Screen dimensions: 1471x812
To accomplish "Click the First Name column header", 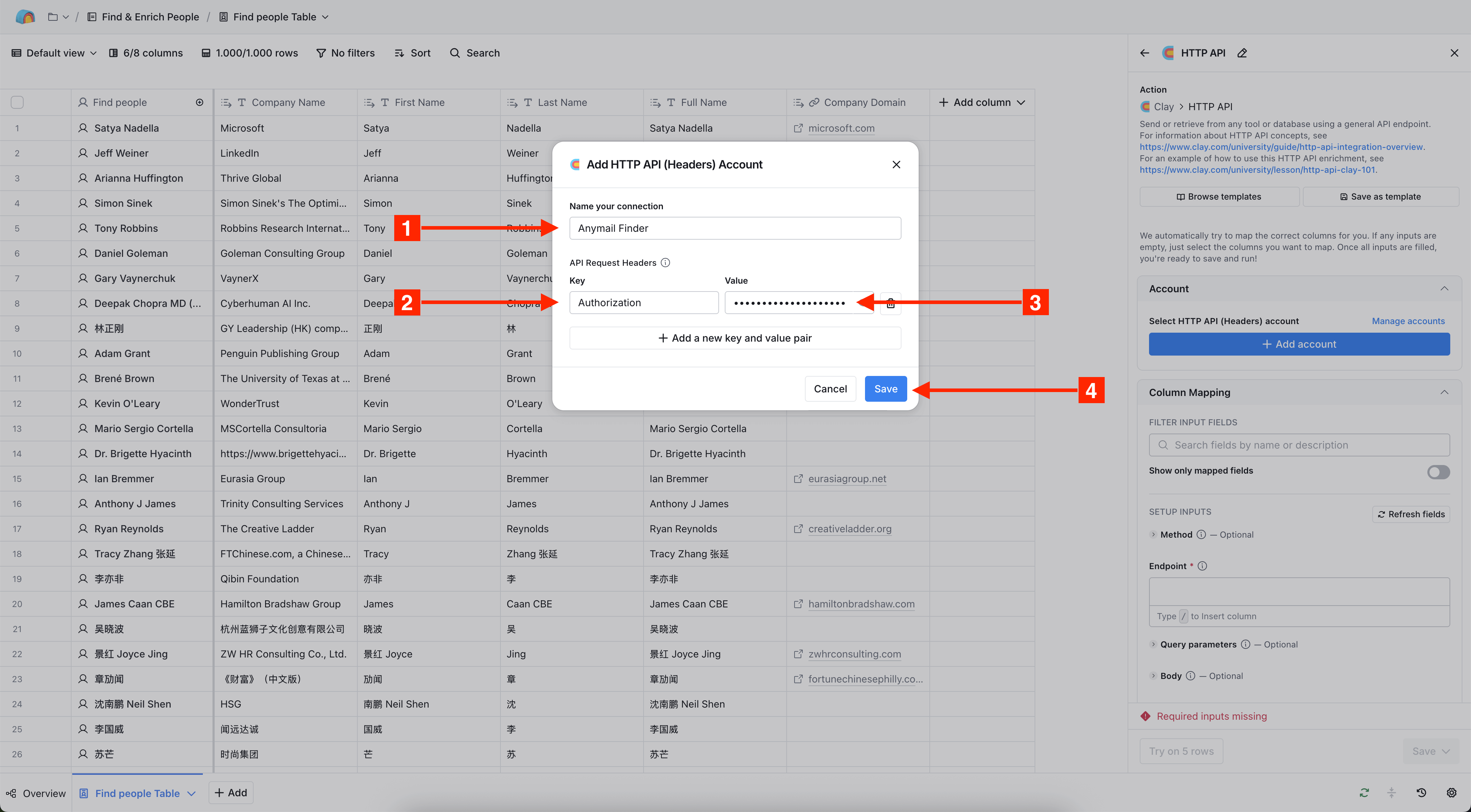I will point(428,102).
